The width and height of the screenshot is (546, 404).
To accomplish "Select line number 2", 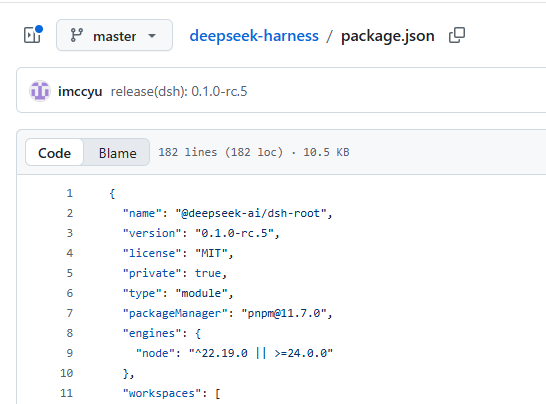I will click(70, 213).
